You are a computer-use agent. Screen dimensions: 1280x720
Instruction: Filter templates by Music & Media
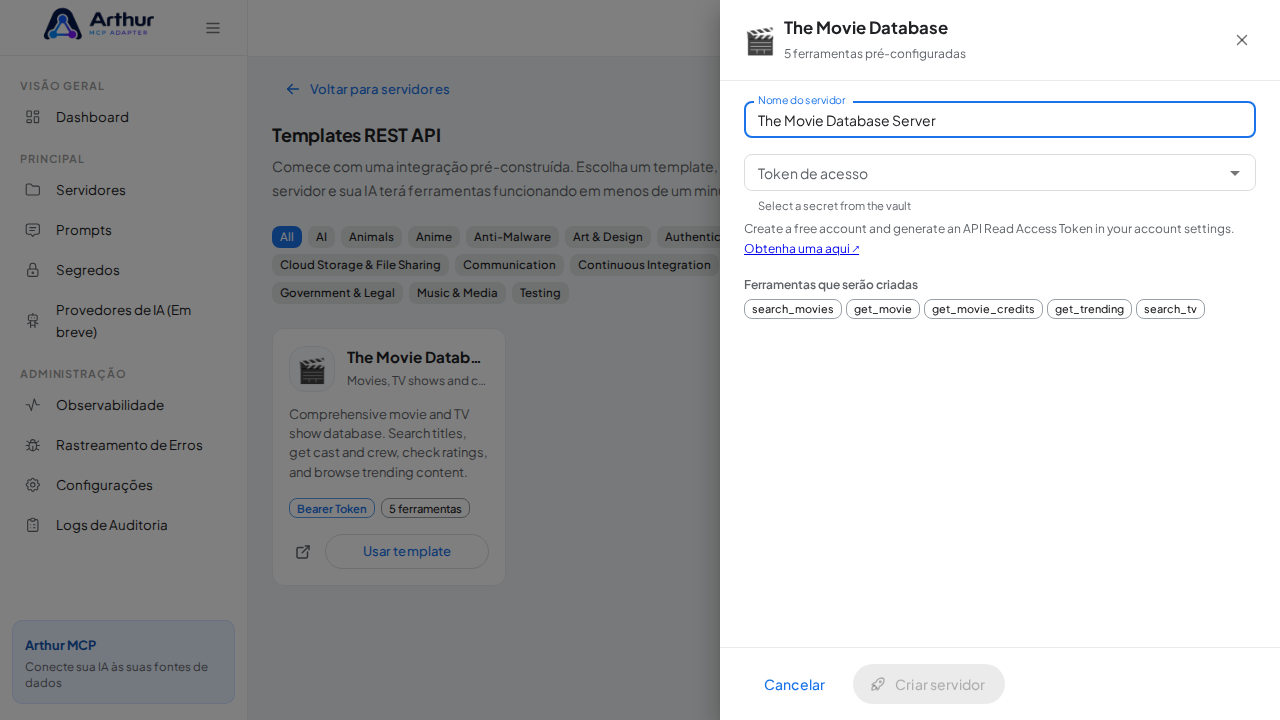point(457,293)
